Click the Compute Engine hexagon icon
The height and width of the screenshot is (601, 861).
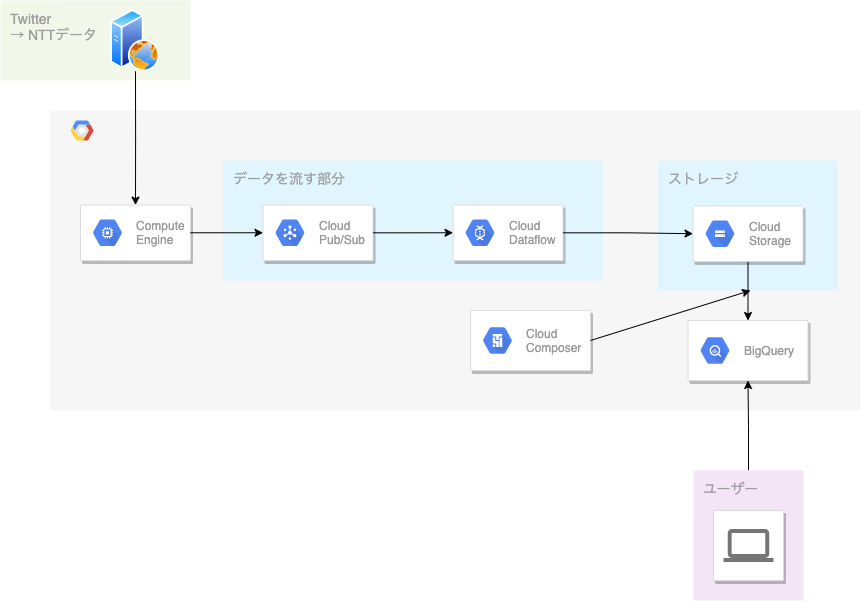pyautogui.click(x=108, y=233)
